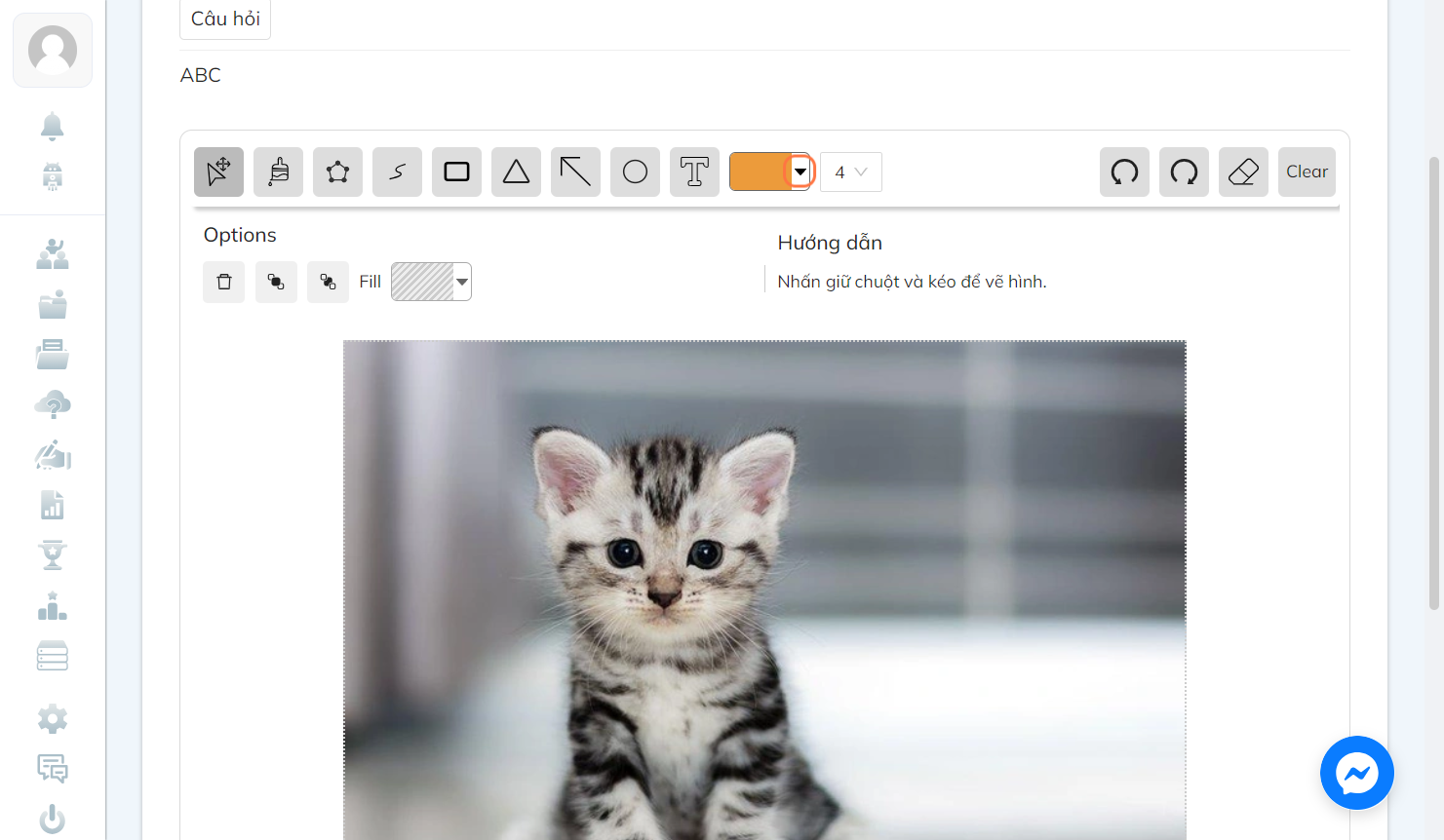Open the stacked folders sidebar icon
Viewport: 1444px width, 840px height.
click(53, 355)
